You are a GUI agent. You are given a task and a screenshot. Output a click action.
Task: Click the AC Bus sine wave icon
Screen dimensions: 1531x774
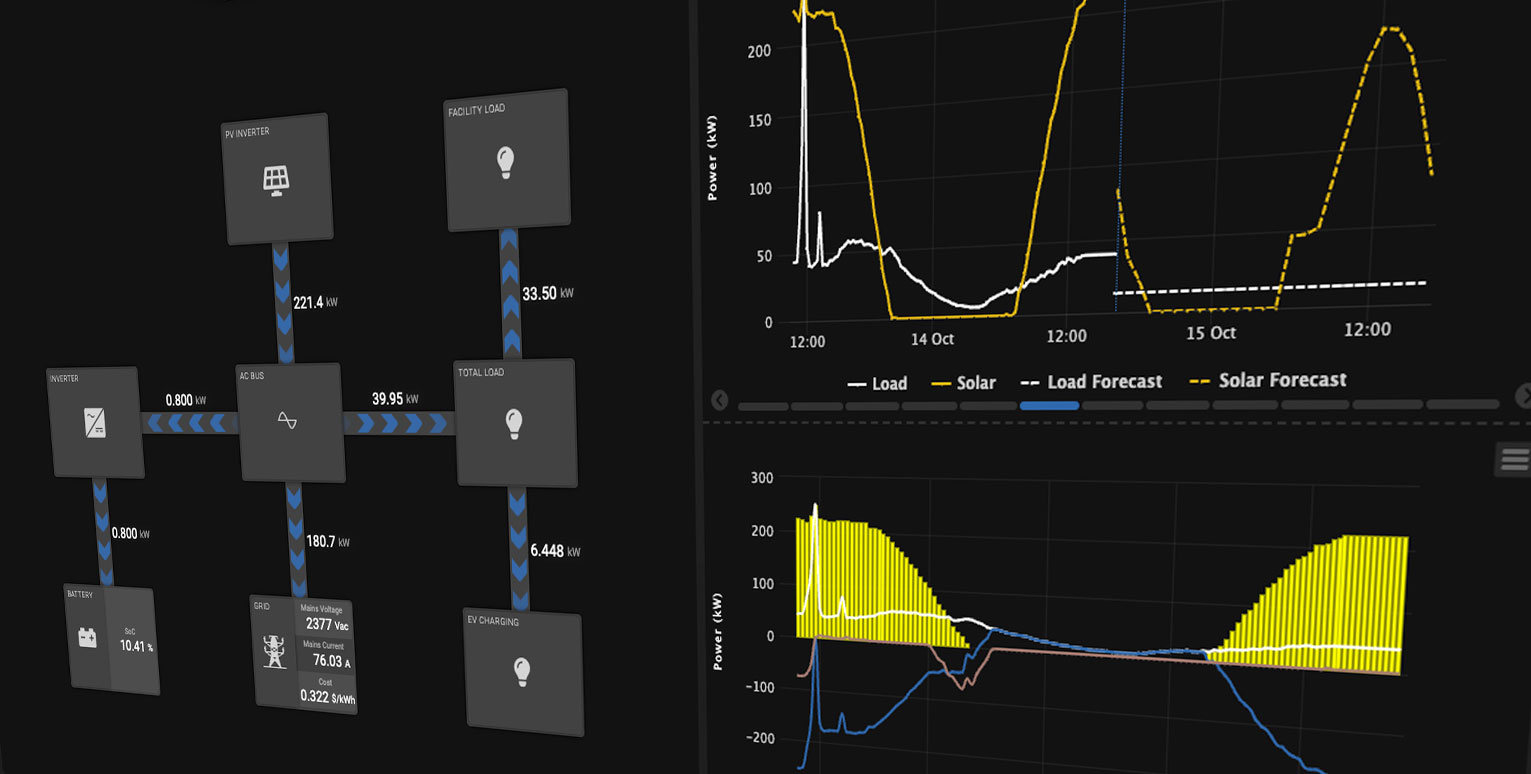click(x=287, y=420)
